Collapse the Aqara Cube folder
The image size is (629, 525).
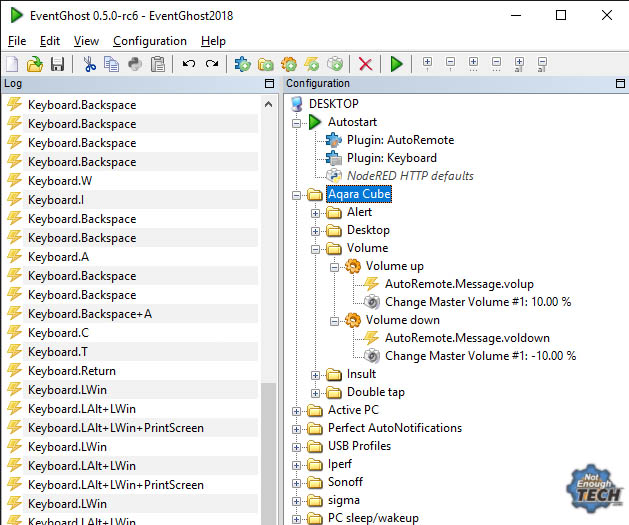(x=297, y=194)
